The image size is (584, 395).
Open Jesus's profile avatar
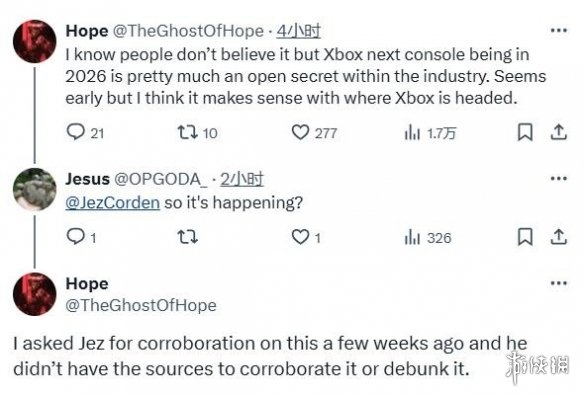[35, 189]
